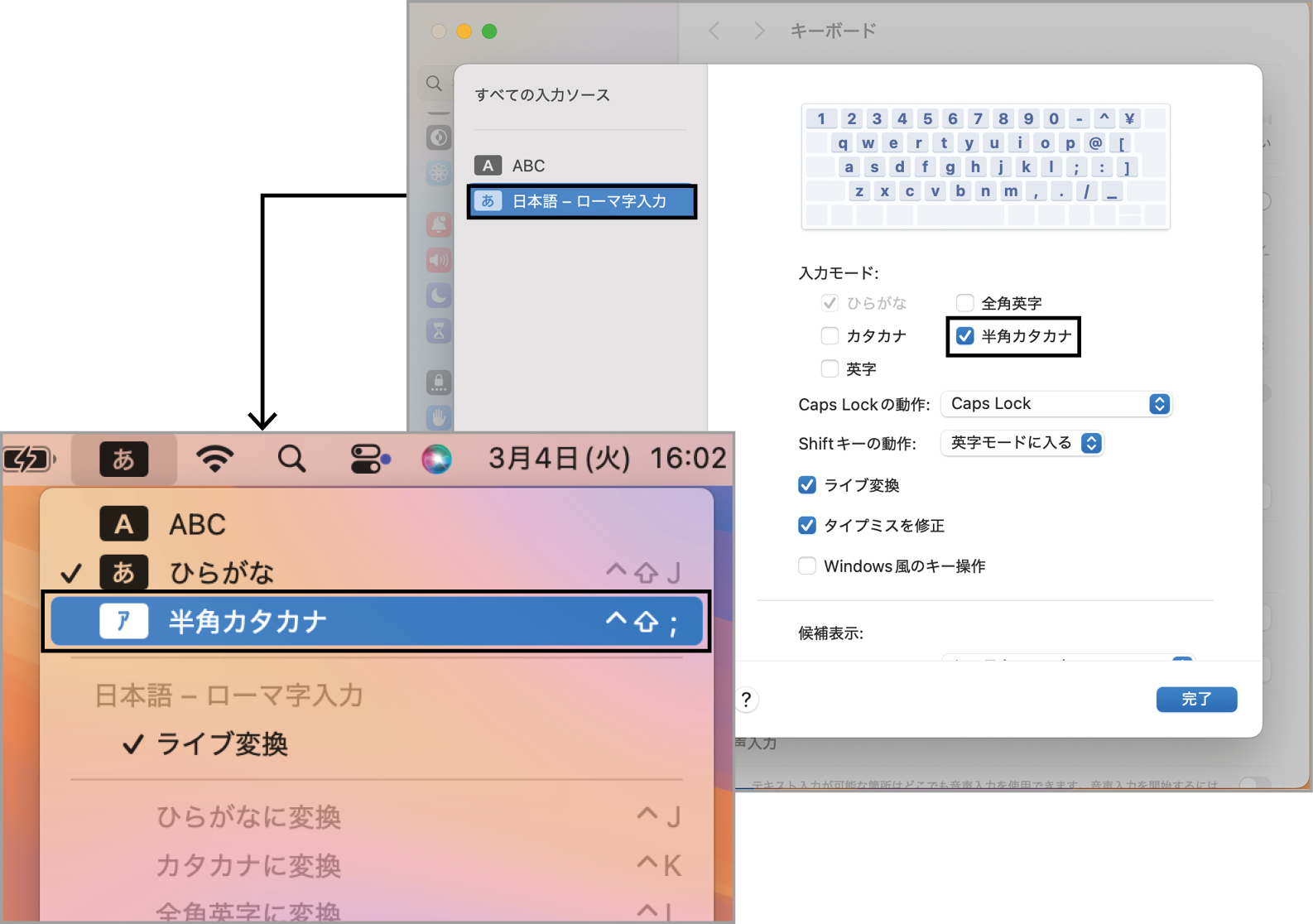Disable the ライブ変換 checkbox
Image resolution: width=1313 pixels, height=924 pixels.
pyautogui.click(x=807, y=484)
